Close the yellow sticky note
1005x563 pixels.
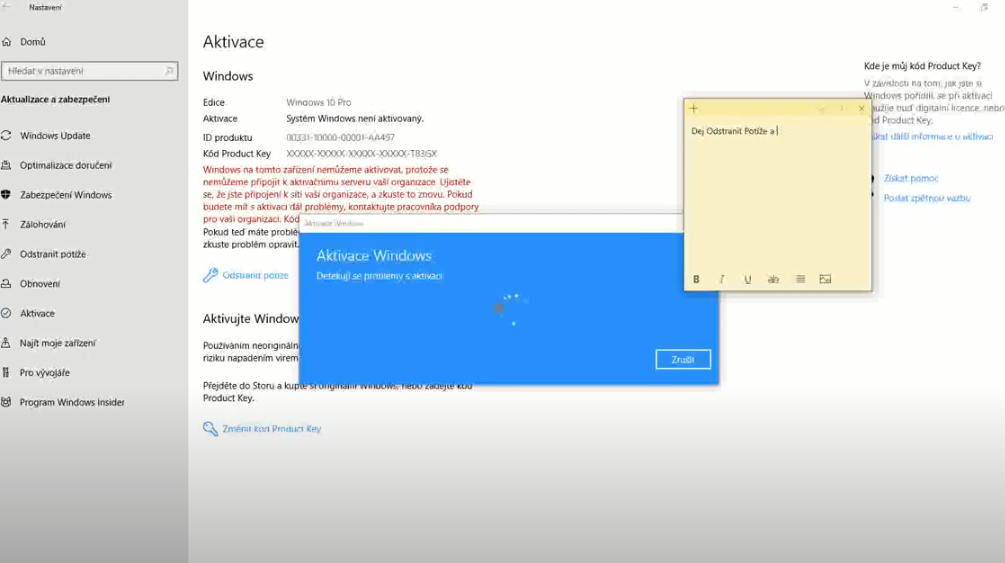tap(861, 108)
